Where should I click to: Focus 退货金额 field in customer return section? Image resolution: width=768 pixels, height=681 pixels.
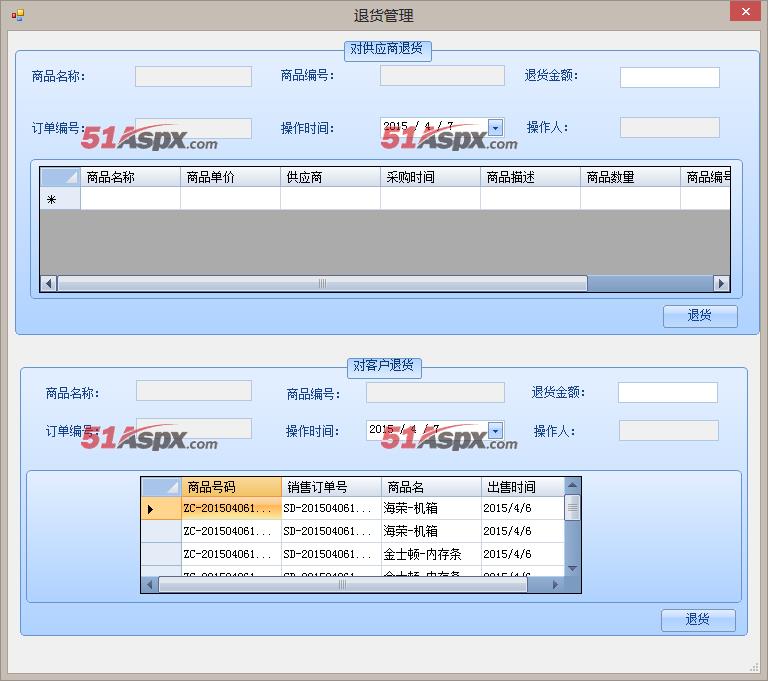(667, 393)
